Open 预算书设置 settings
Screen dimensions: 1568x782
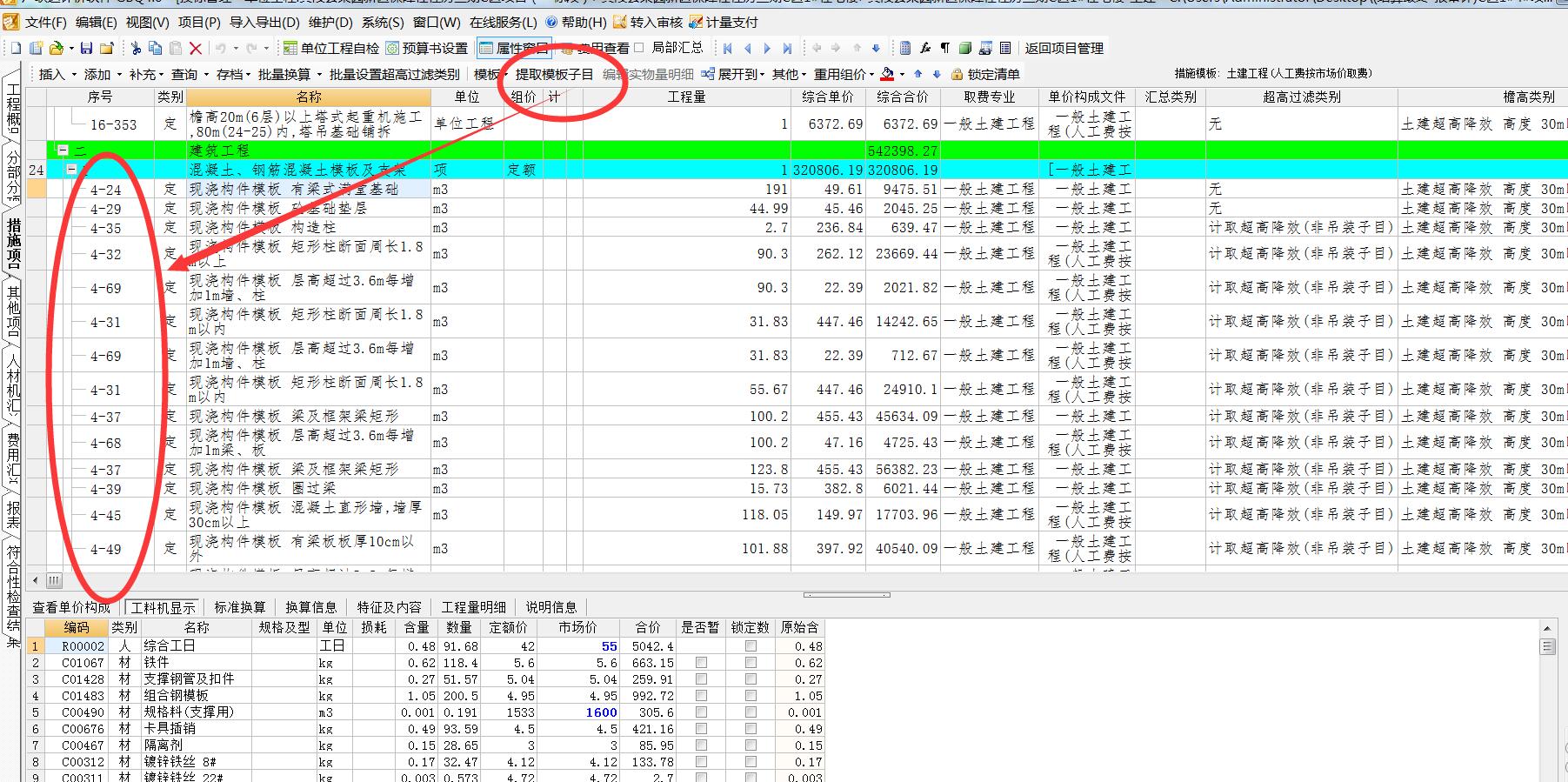point(427,48)
